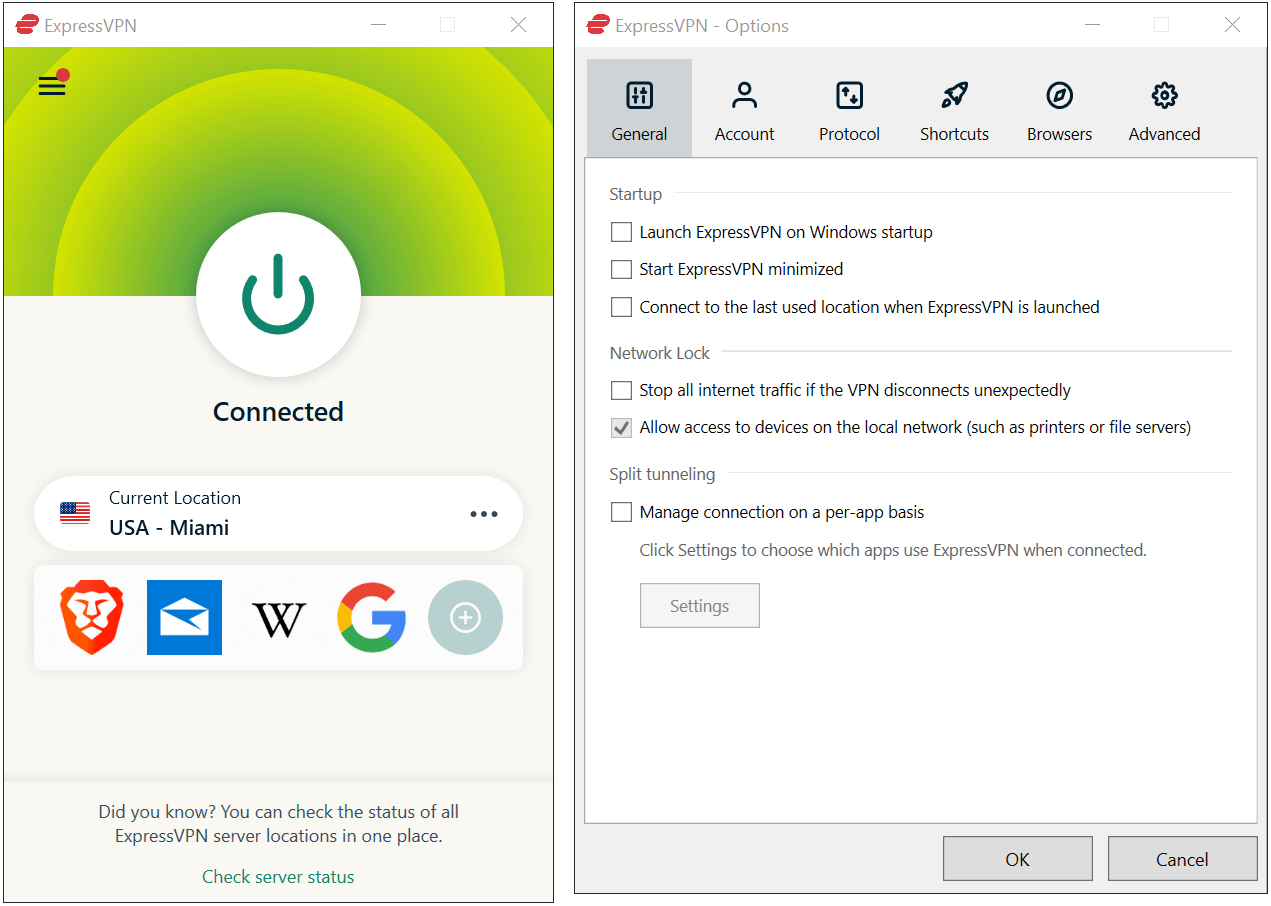
Task: Add a new shortcut with plus icon
Action: [465, 618]
